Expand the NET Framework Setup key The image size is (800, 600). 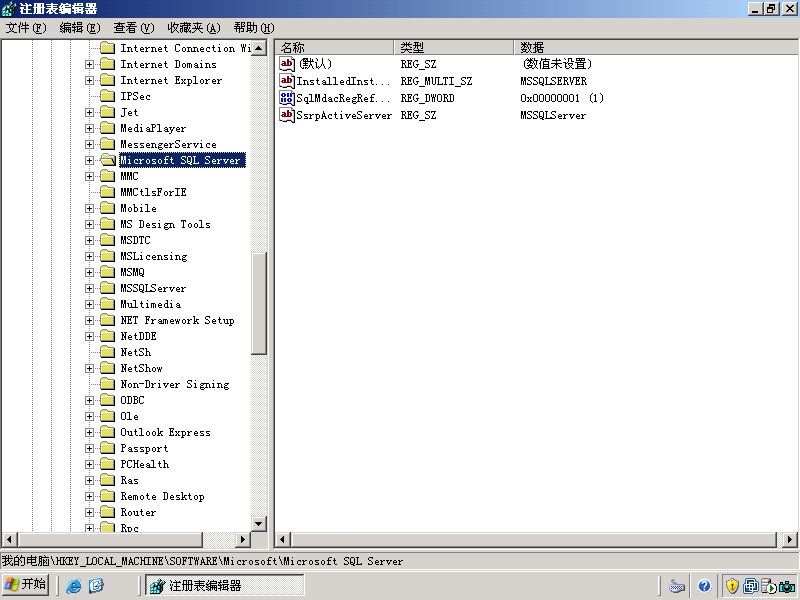[89, 320]
